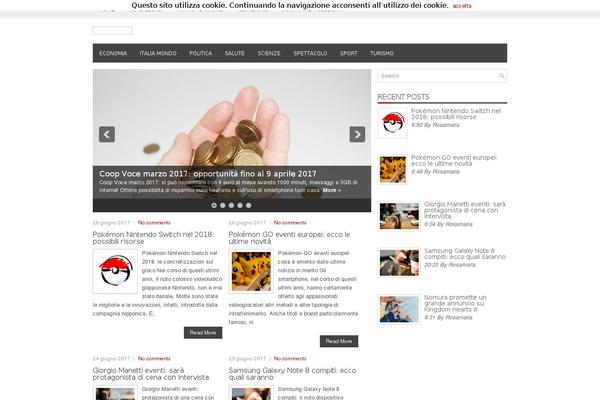The height and width of the screenshot is (400, 600).
Task: Click '20:25 By Rosamaria' byline
Action: 450,265
